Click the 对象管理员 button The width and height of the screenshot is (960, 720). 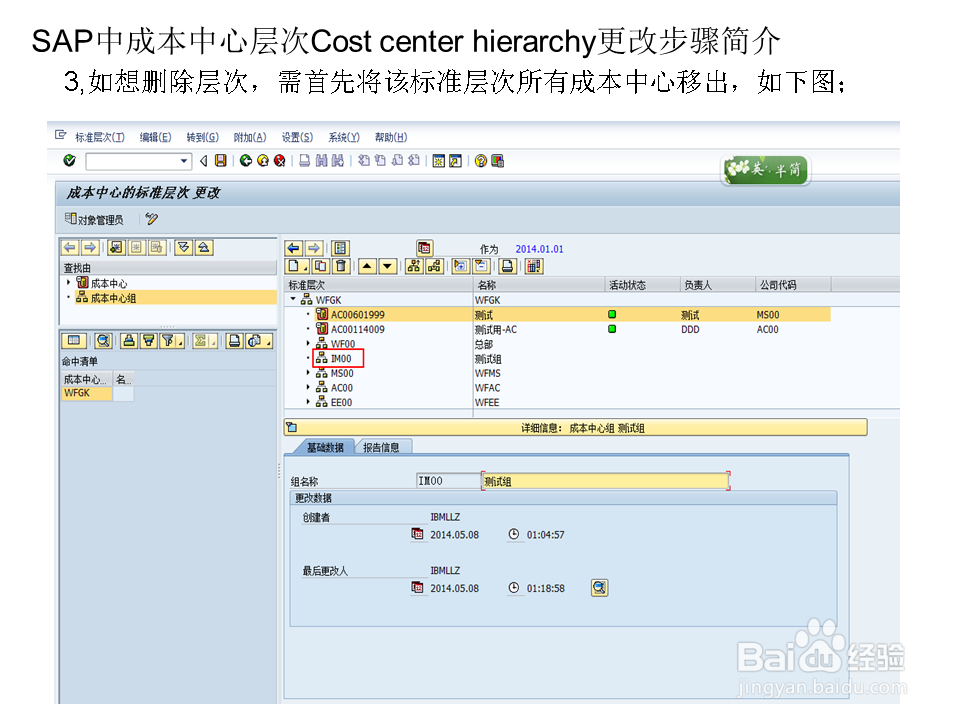tap(94, 219)
